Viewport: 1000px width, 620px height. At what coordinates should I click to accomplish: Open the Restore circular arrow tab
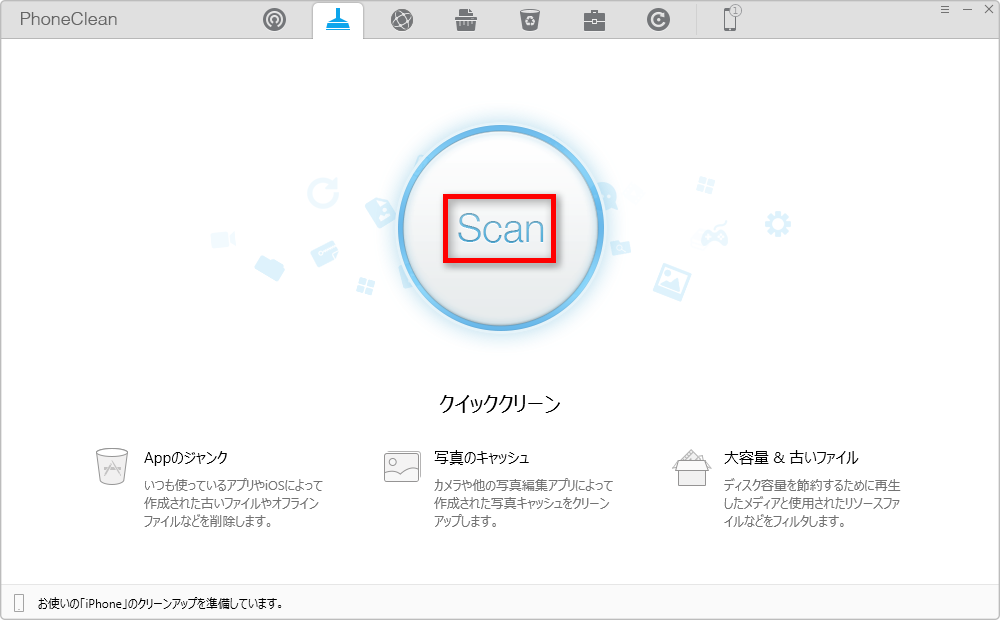pos(658,20)
